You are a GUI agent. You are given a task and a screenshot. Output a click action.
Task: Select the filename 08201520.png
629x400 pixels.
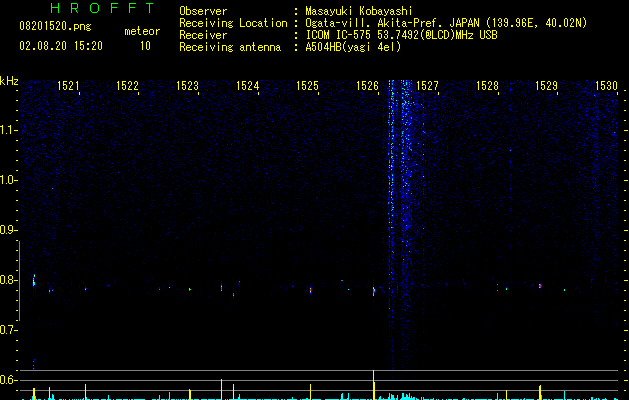coord(55,27)
